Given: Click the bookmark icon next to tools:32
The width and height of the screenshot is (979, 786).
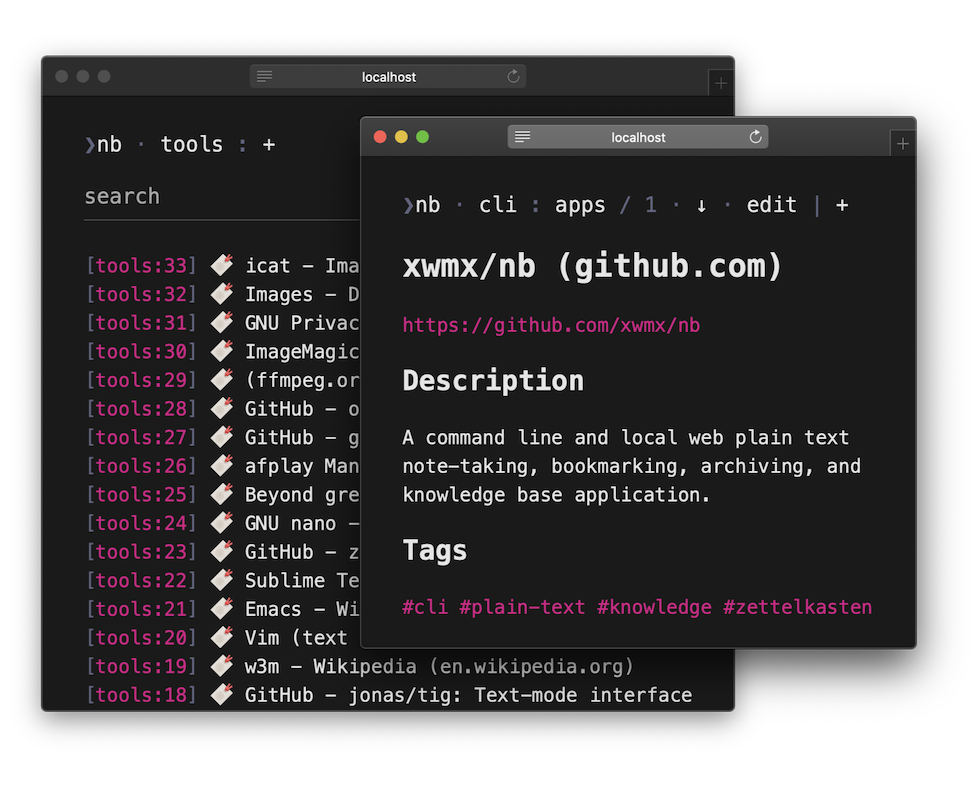Looking at the screenshot, I should coord(222,293).
